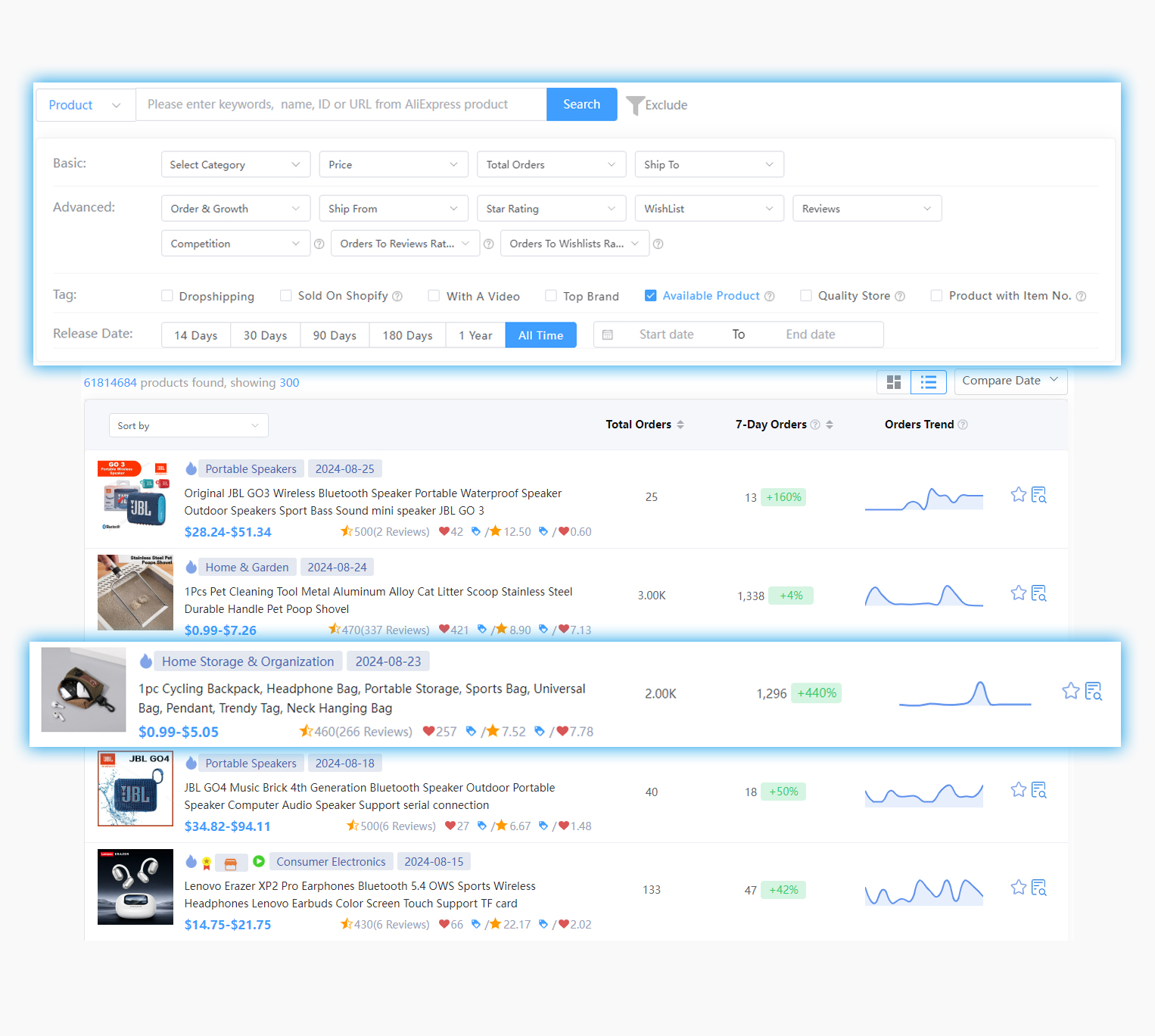Click the Search button
The height and width of the screenshot is (1036, 1155).
pos(581,104)
